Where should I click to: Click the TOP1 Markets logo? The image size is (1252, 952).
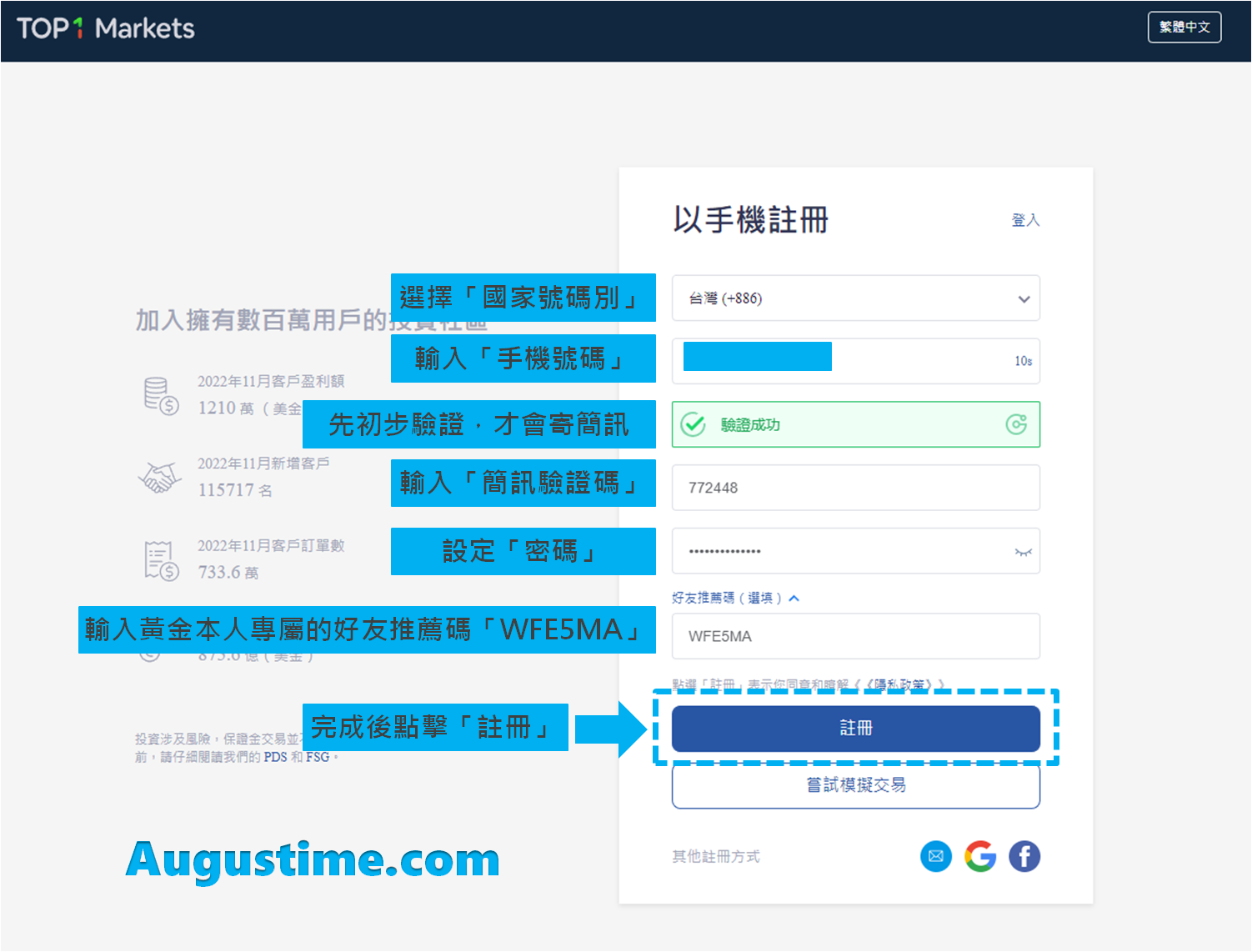pyautogui.click(x=105, y=28)
